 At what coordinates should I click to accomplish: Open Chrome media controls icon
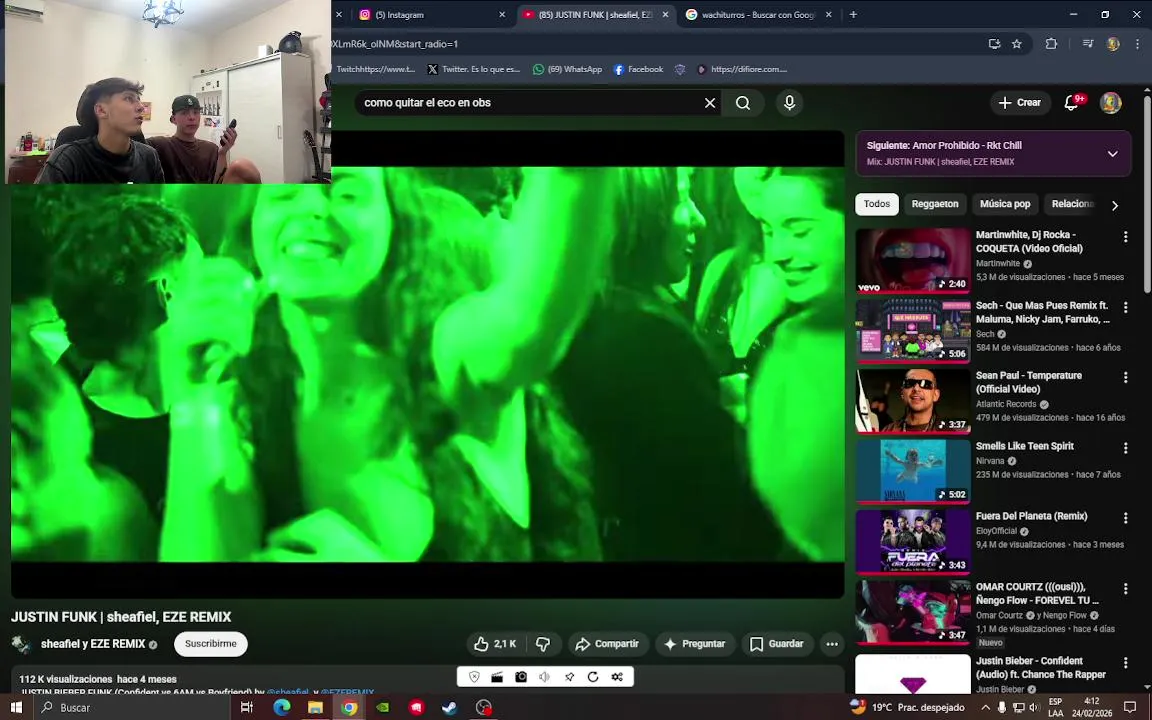(x=1088, y=44)
